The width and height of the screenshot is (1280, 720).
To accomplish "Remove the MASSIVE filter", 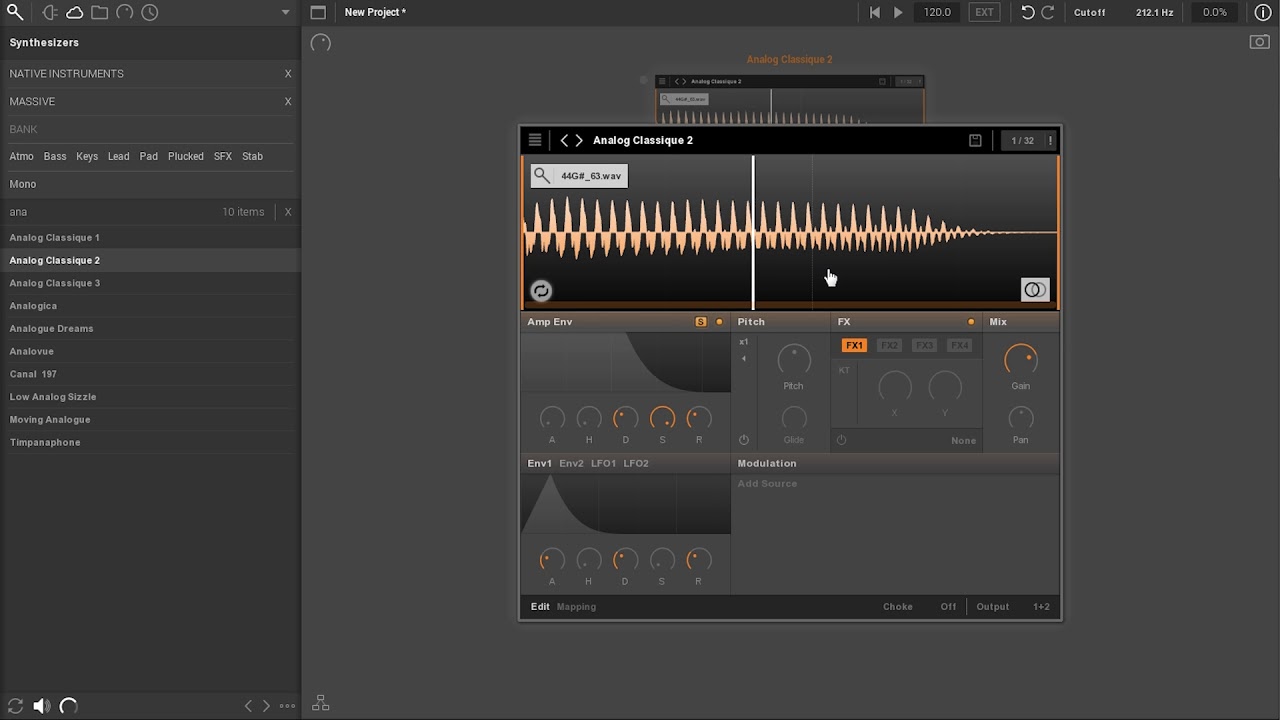I will pos(288,102).
